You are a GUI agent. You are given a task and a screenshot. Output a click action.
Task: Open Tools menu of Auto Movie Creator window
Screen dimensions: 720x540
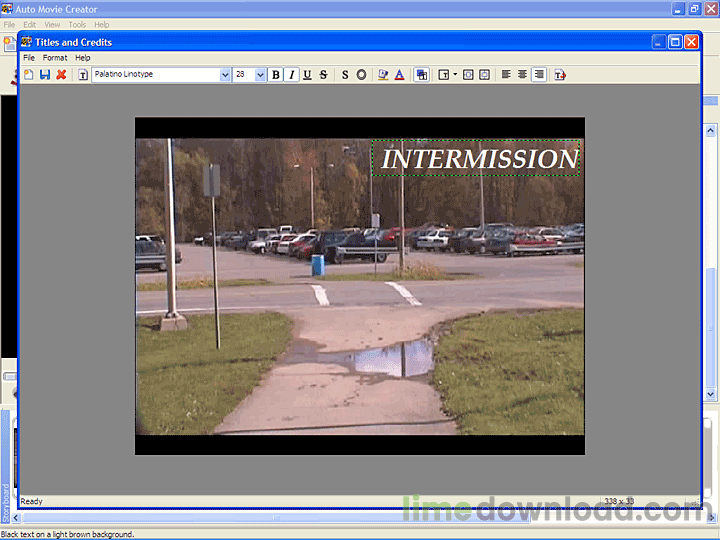tap(77, 25)
